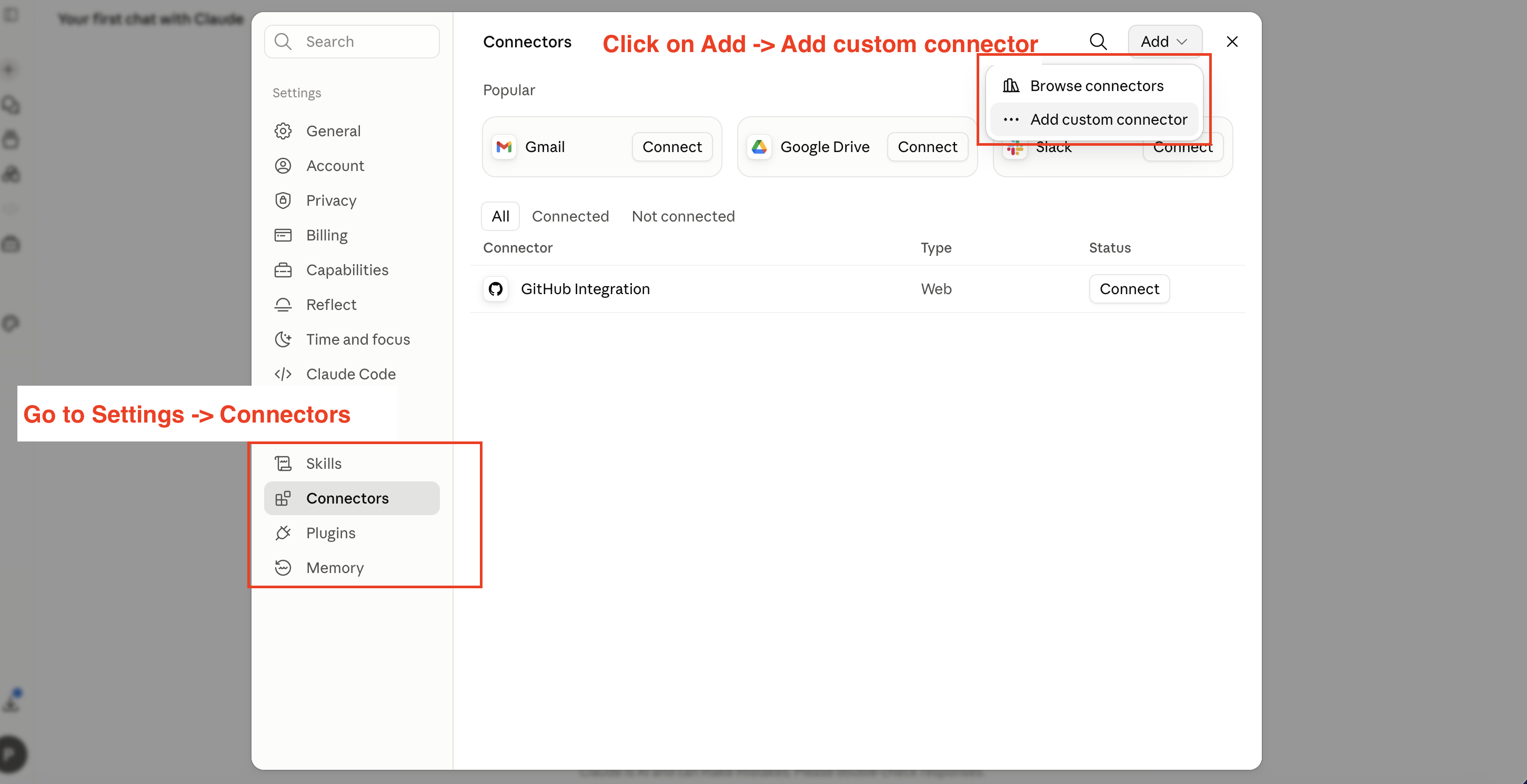
Task: Click the Privacy shield icon
Action: coord(283,200)
